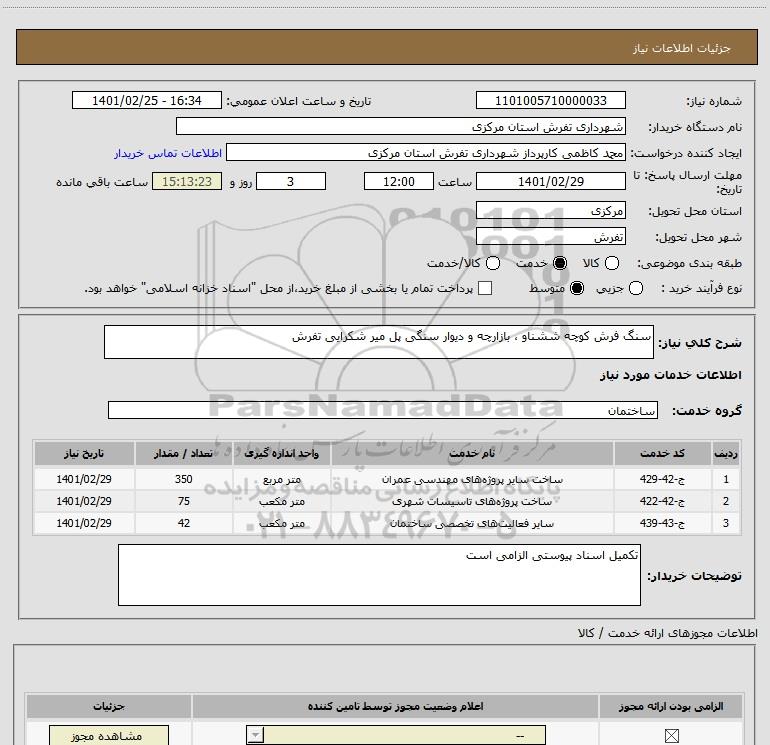Select the خدمت radio button

(559, 263)
